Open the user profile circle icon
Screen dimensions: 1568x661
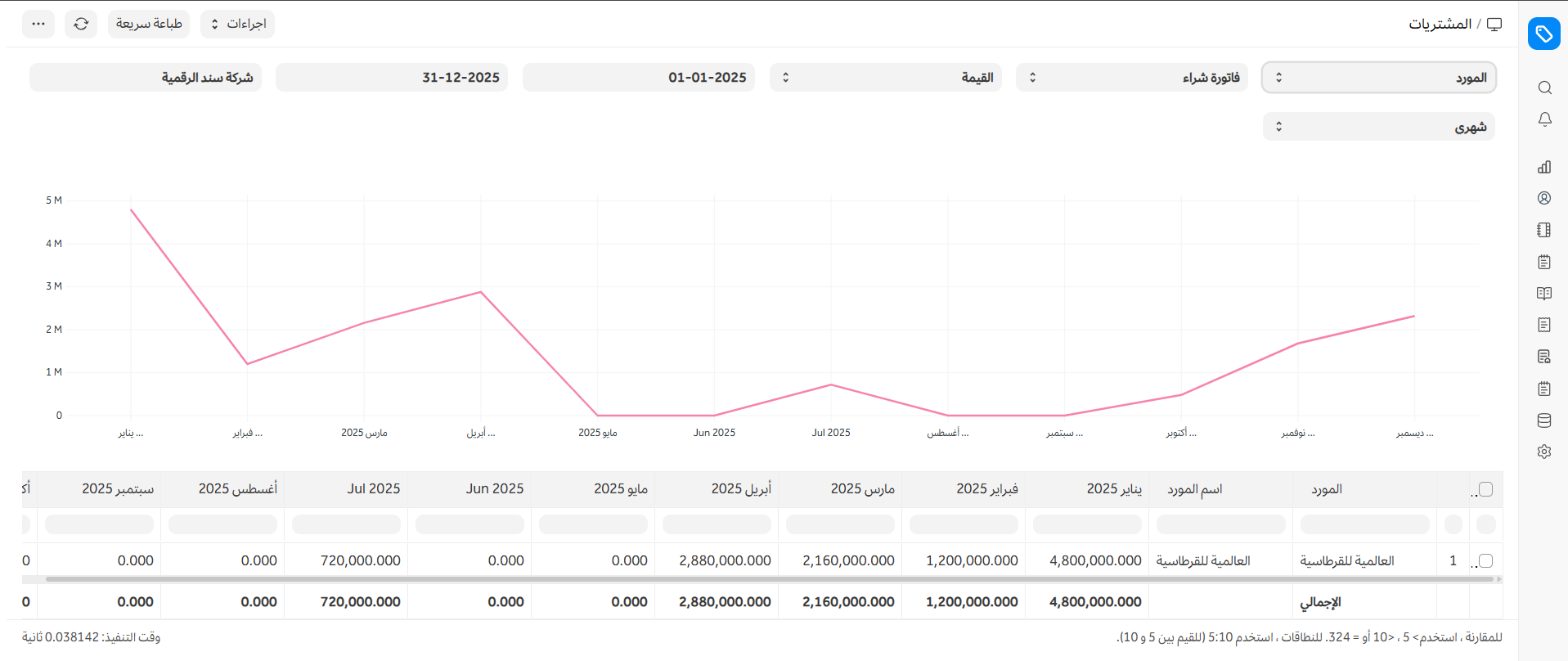tap(1544, 198)
